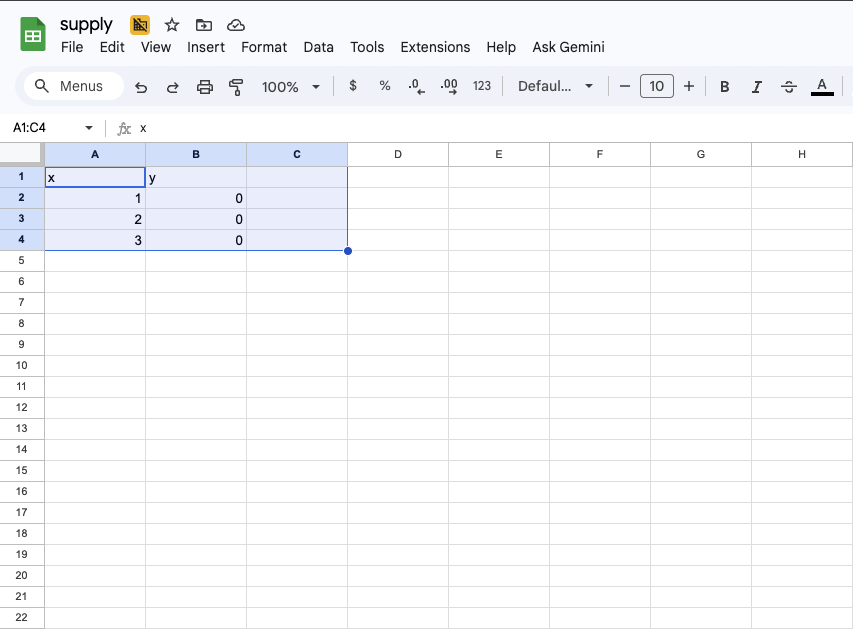The image size is (853, 629).
Task: Activate the paint format roller
Action: (x=236, y=87)
